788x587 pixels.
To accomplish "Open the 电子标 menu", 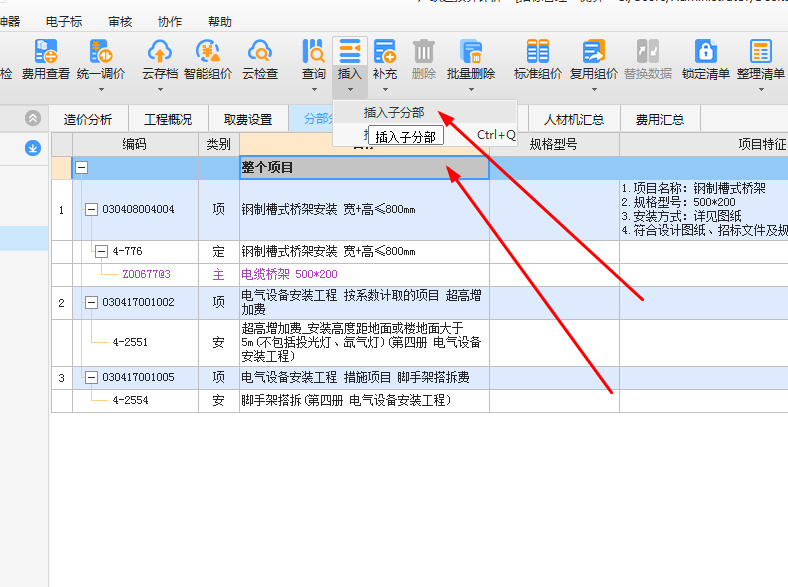I will point(64,22).
